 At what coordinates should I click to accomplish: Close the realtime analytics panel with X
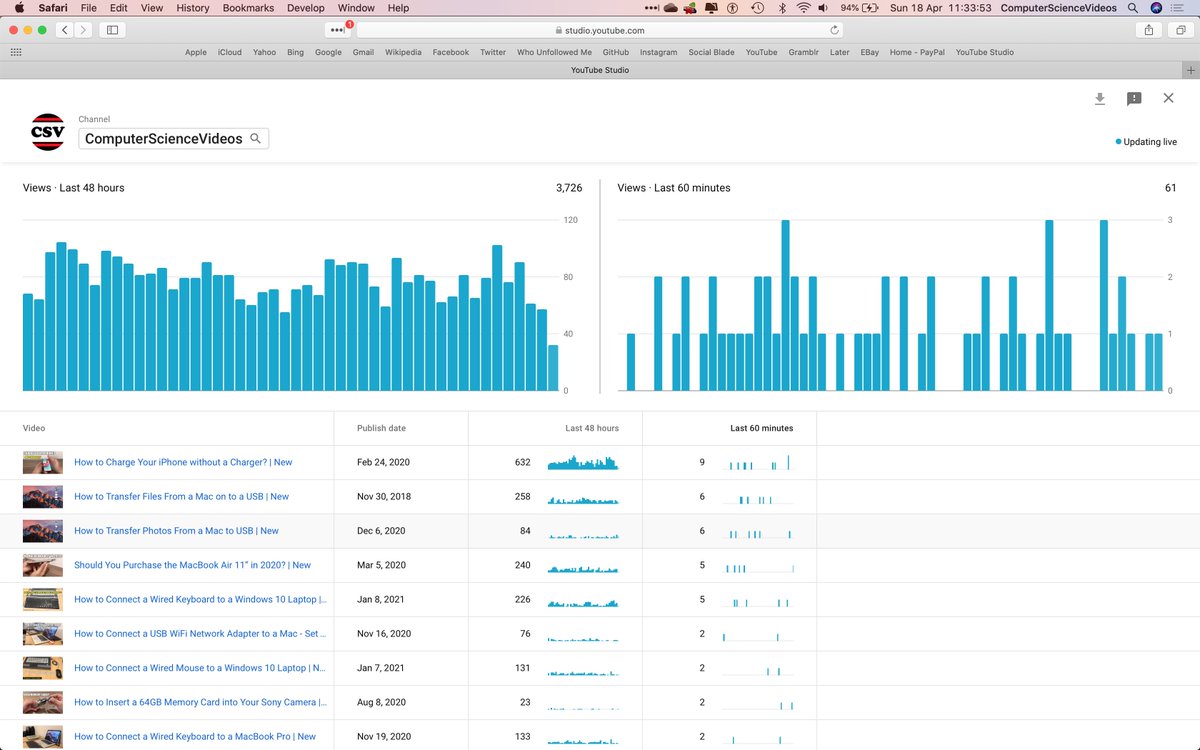tap(1168, 98)
